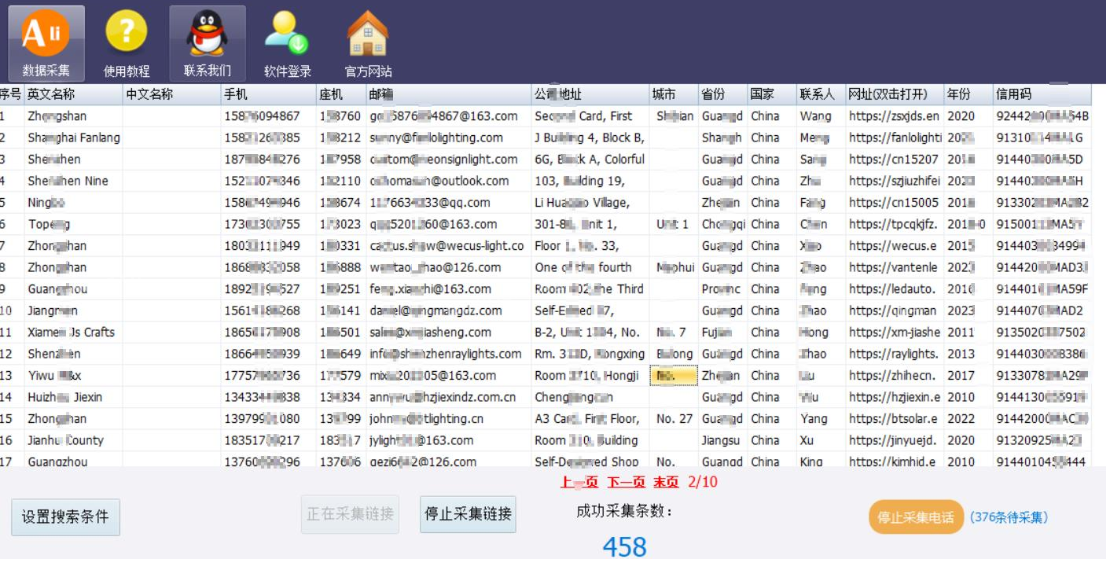Select the 'Fujian' province cell
This screenshot has width=1106, height=565.
[723, 332]
